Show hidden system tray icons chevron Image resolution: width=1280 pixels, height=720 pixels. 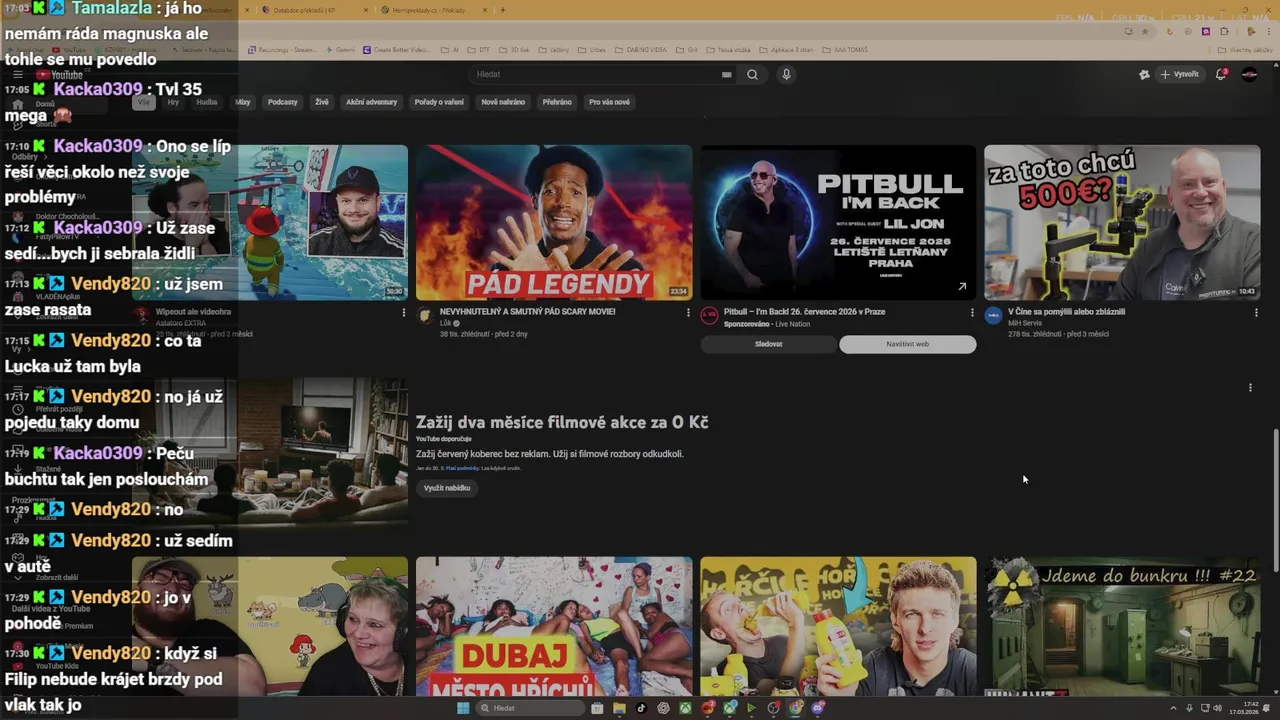[1174, 708]
